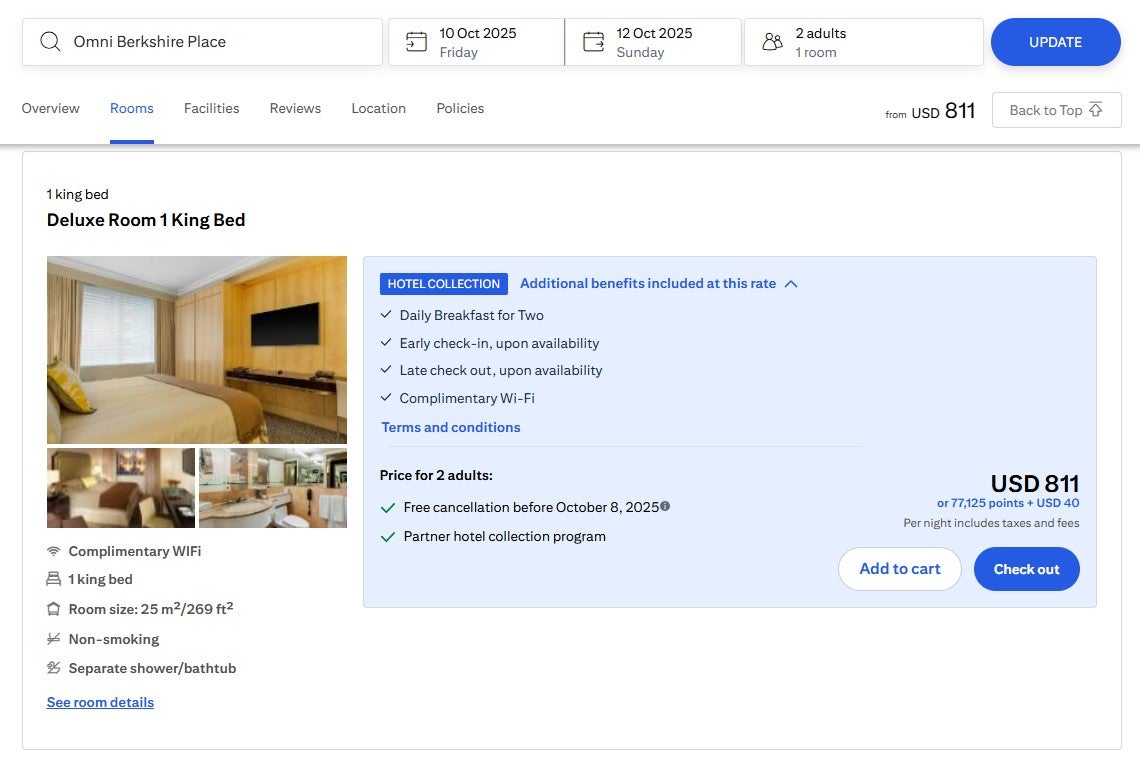Screen dimensions: 1140x757
Task: Click green check beside Partner hotel collection
Action: pos(388,537)
